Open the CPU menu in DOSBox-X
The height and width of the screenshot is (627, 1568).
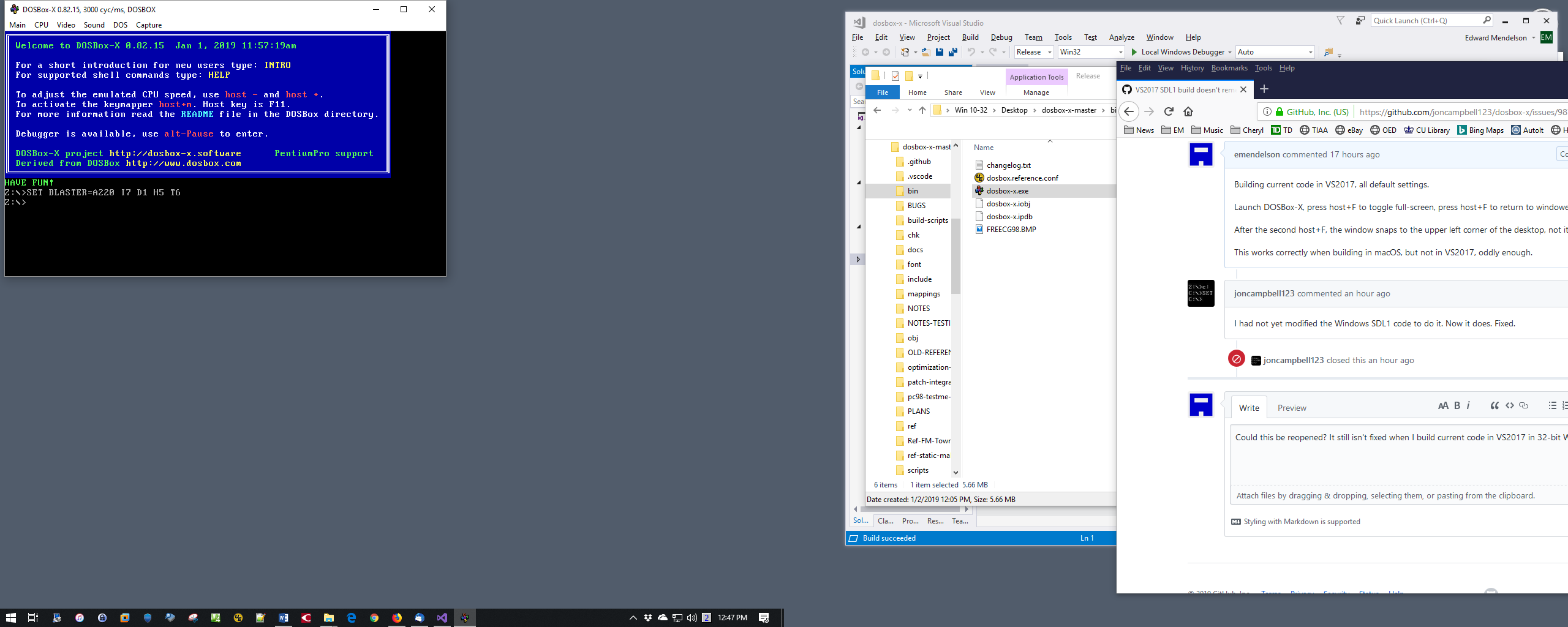pos(41,24)
